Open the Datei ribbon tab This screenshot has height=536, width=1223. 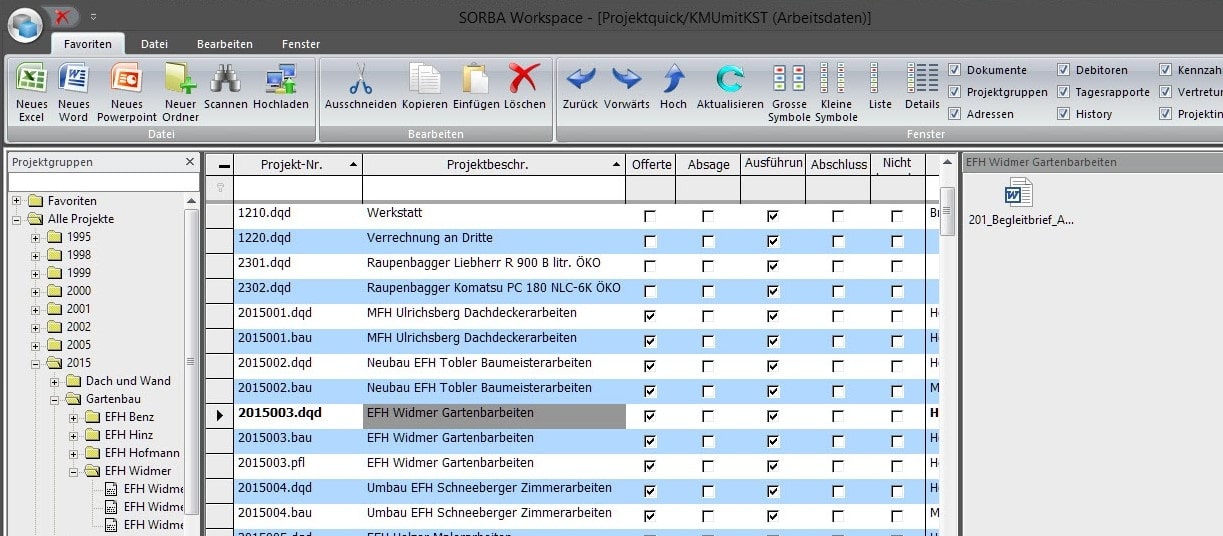[x=154, y=44]
